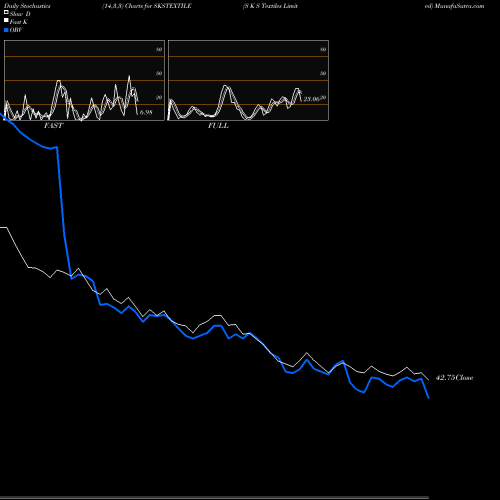The image size is (500, 500).
Task: Click the 'FULL' label under the right panel
Action: (x=218, y=126)
